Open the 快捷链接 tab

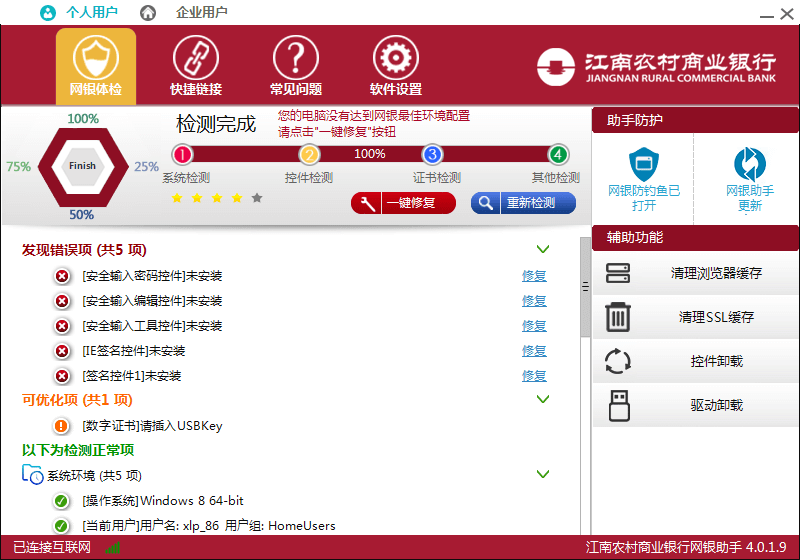pyautogui.click(x=196, y=66)
